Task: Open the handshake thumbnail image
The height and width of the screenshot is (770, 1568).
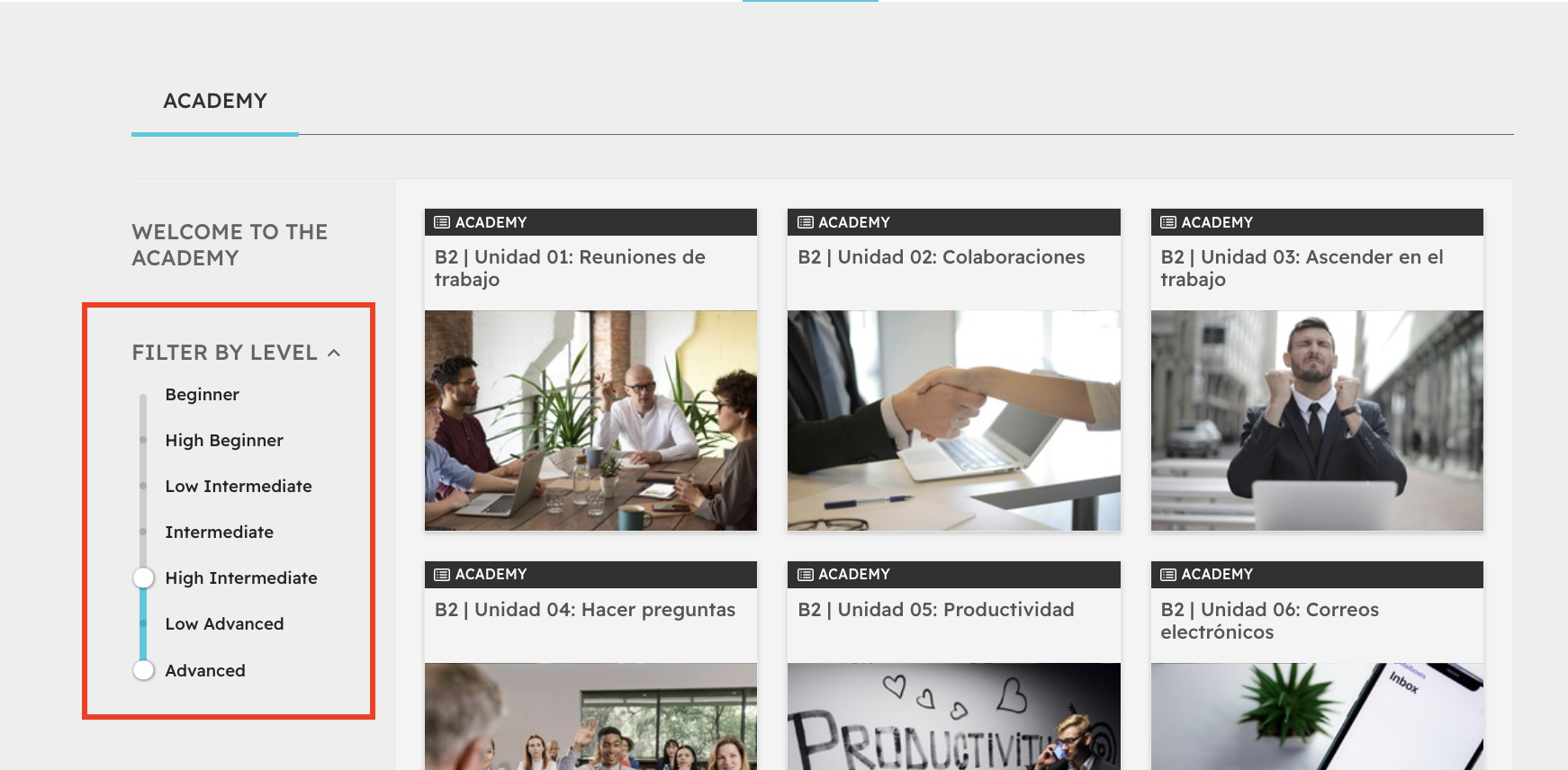Action: [954, 421]
